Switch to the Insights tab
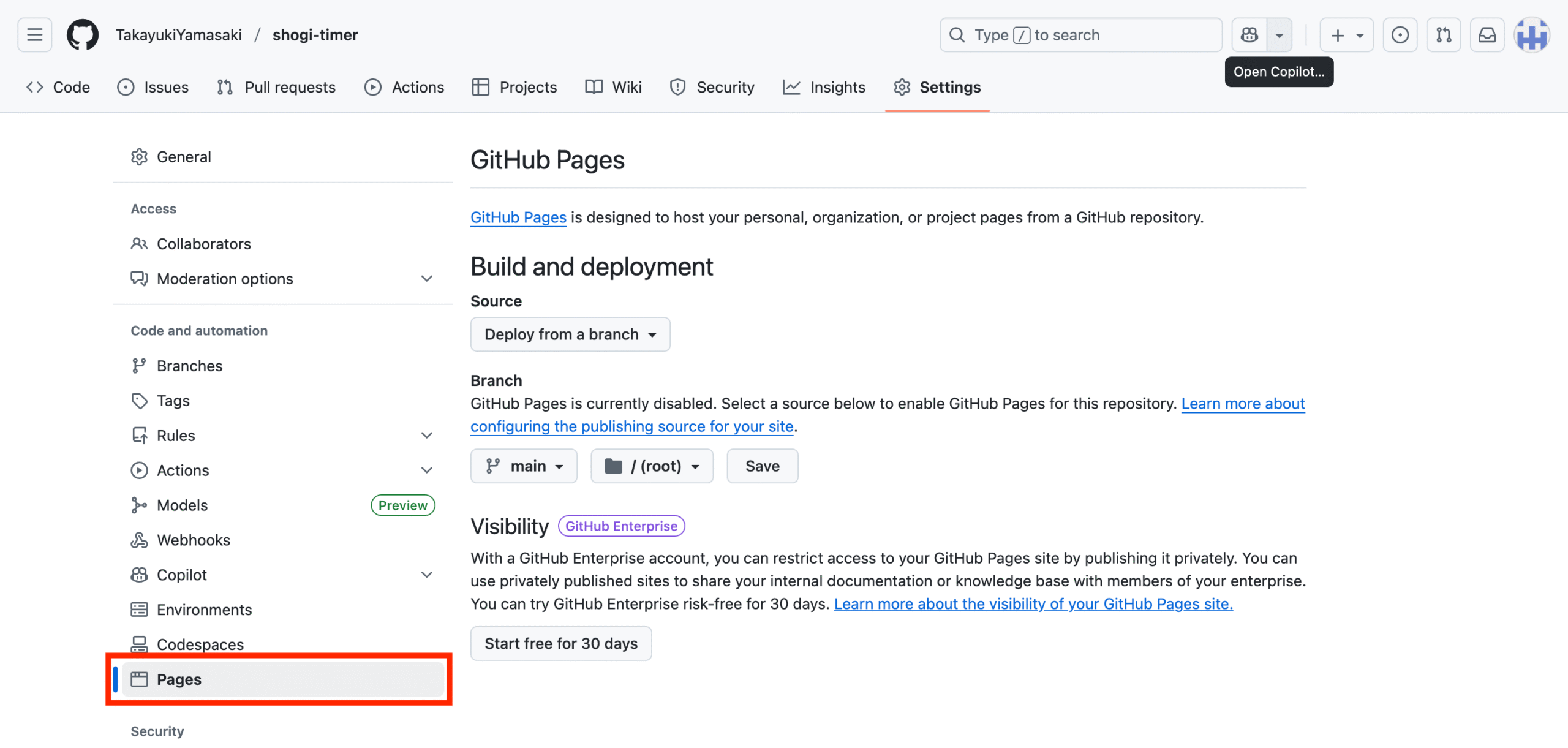This screenshot has width=1568, height=748. (x=824, y=87)
